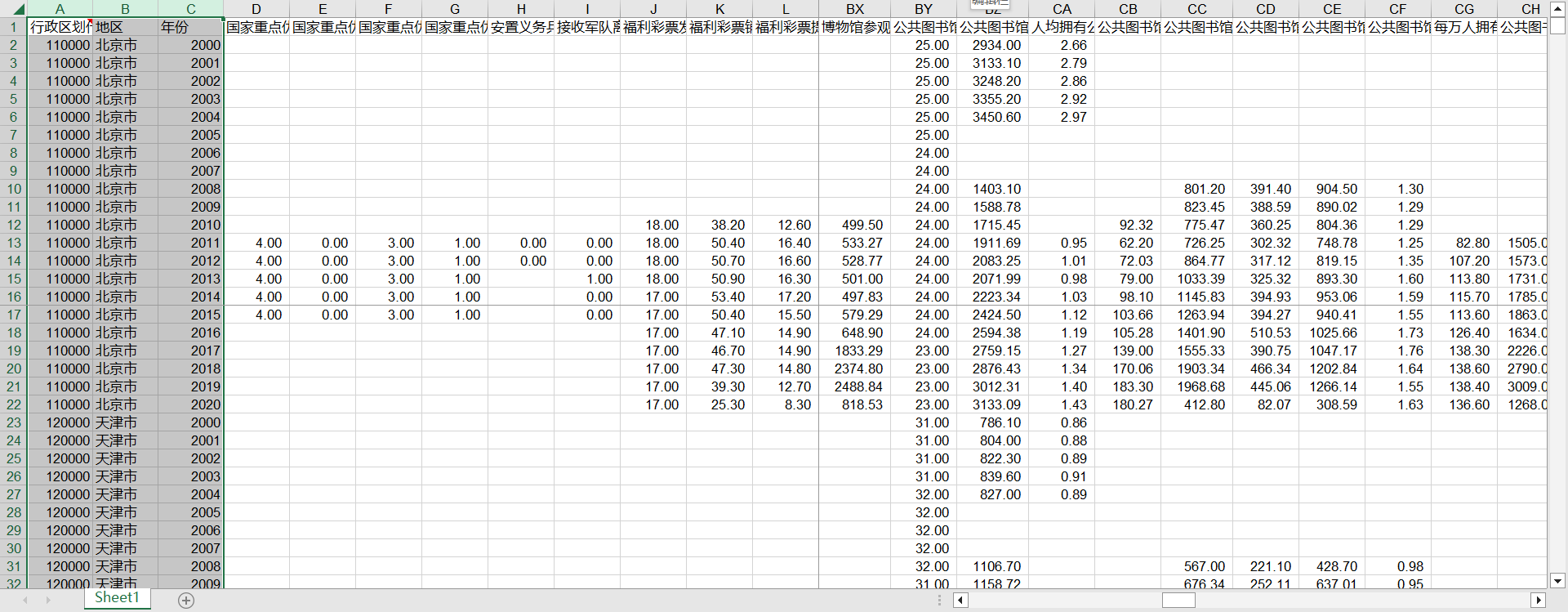Screen dimensions: 1568x612
Task: Select the cell with value 818.53
Action: pos(855,404)
